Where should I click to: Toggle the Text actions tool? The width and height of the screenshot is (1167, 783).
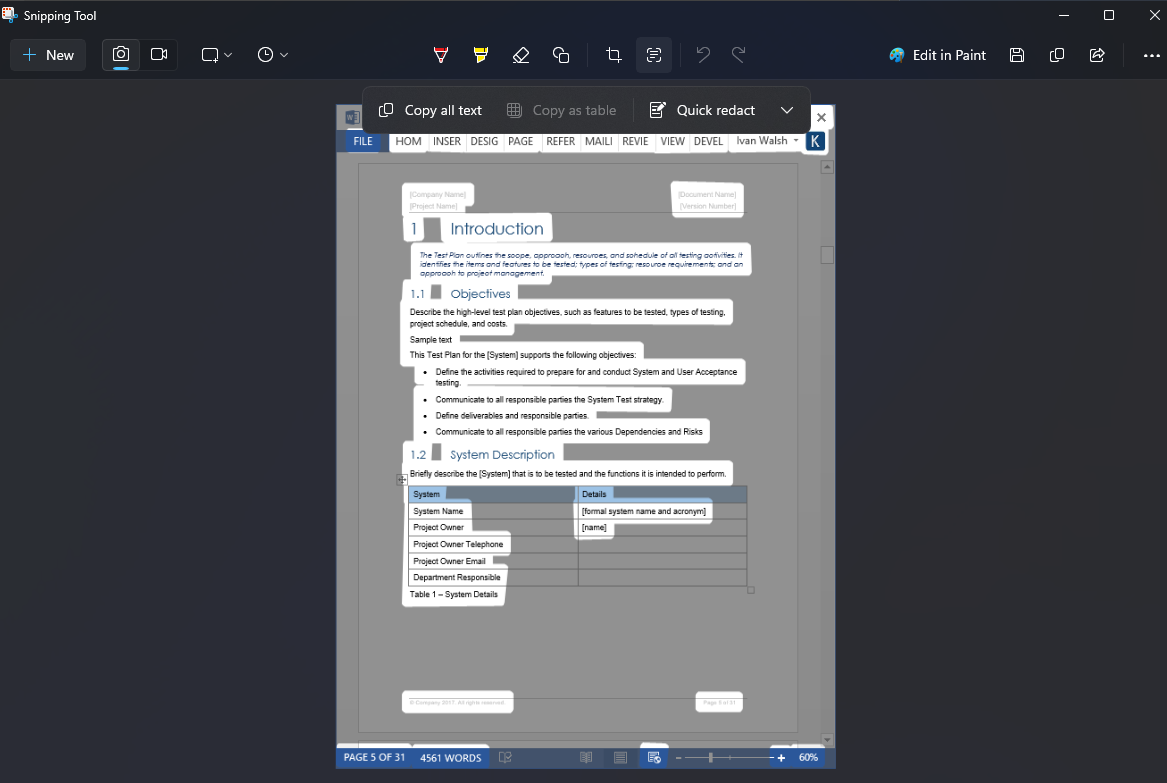[x=654, y=55]
